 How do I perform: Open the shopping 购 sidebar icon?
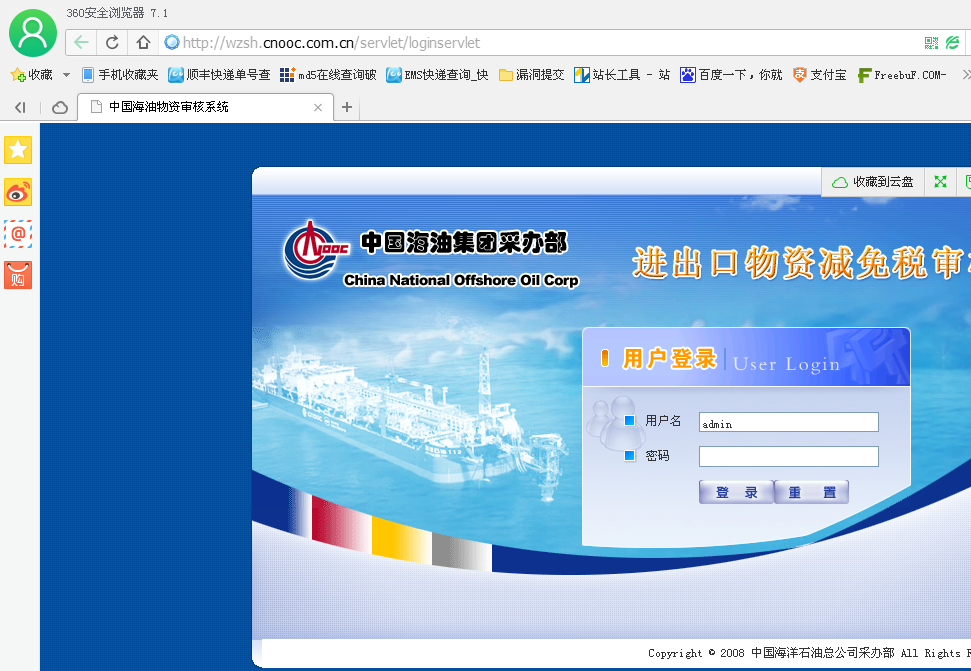coord(18,275)
